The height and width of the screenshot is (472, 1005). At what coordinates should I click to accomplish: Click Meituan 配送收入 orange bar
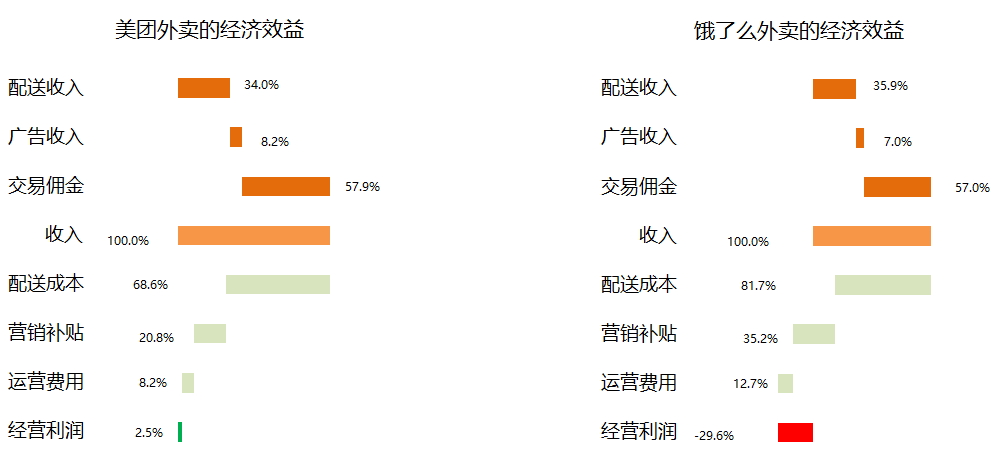click(x=204, y=88)
